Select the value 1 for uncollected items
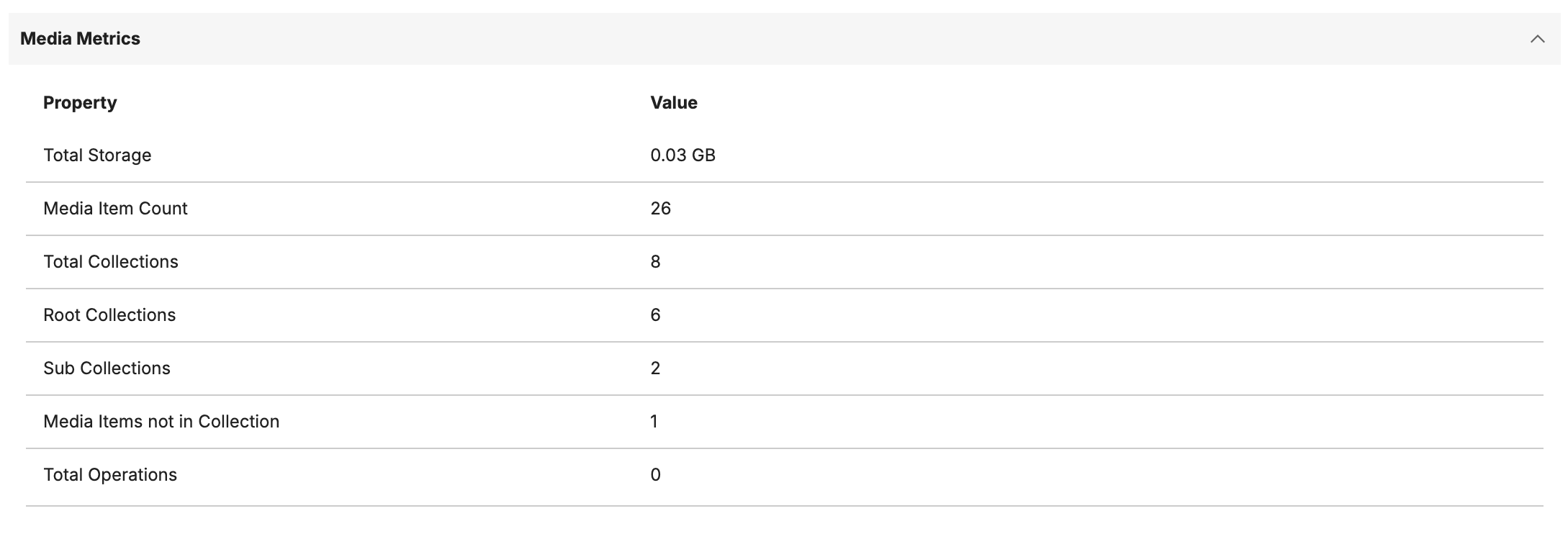The image size is (1568, 534). [653, 420]
